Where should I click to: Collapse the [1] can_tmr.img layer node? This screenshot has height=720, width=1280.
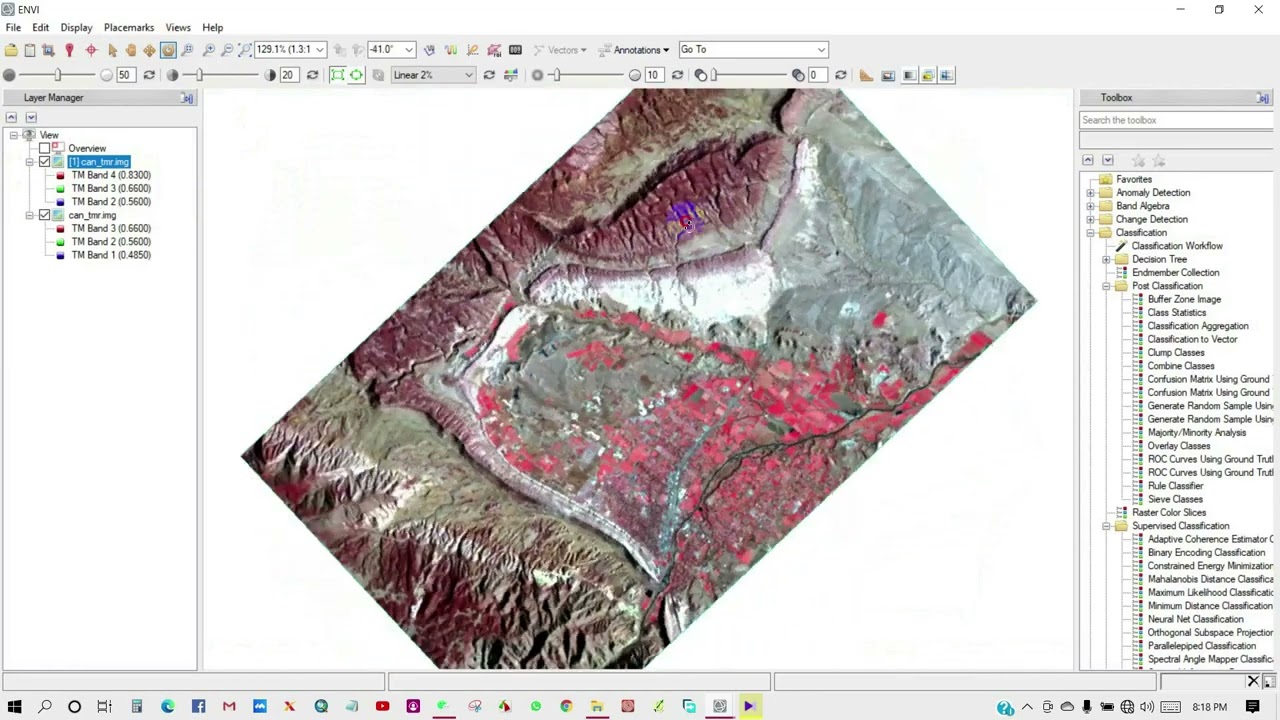30,162
